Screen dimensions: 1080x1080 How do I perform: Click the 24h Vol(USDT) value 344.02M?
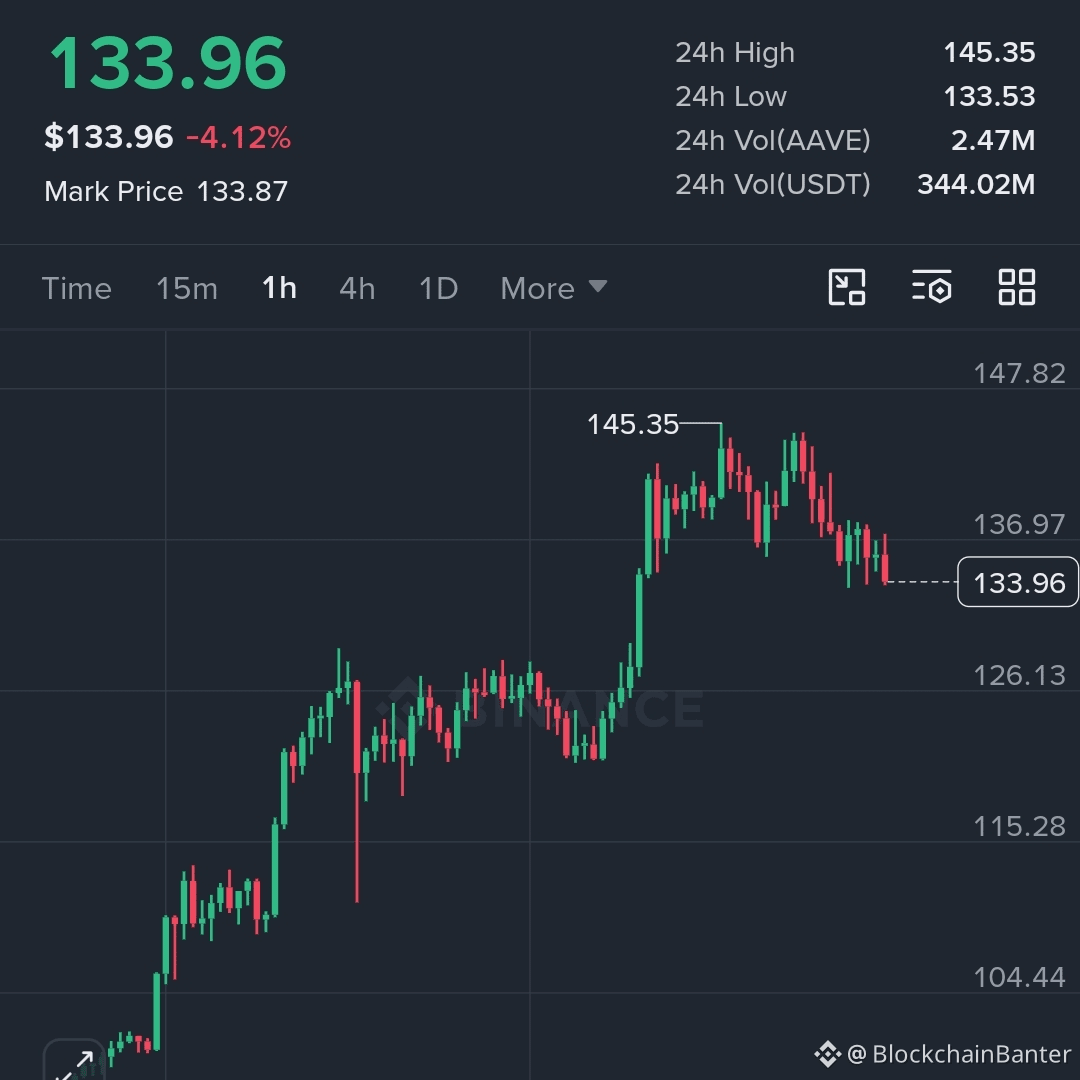click(x=976, y=185)
